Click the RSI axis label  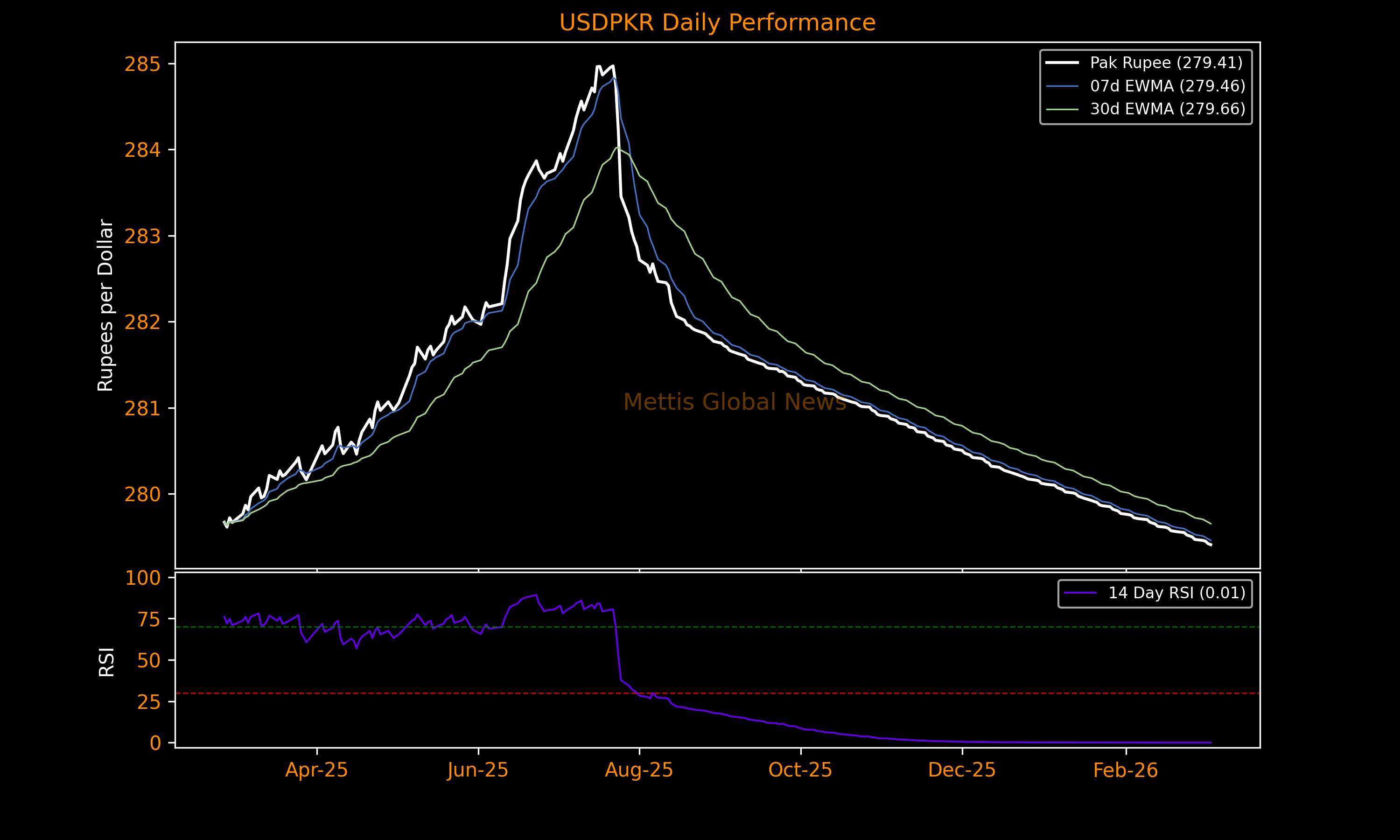[106, 662]
